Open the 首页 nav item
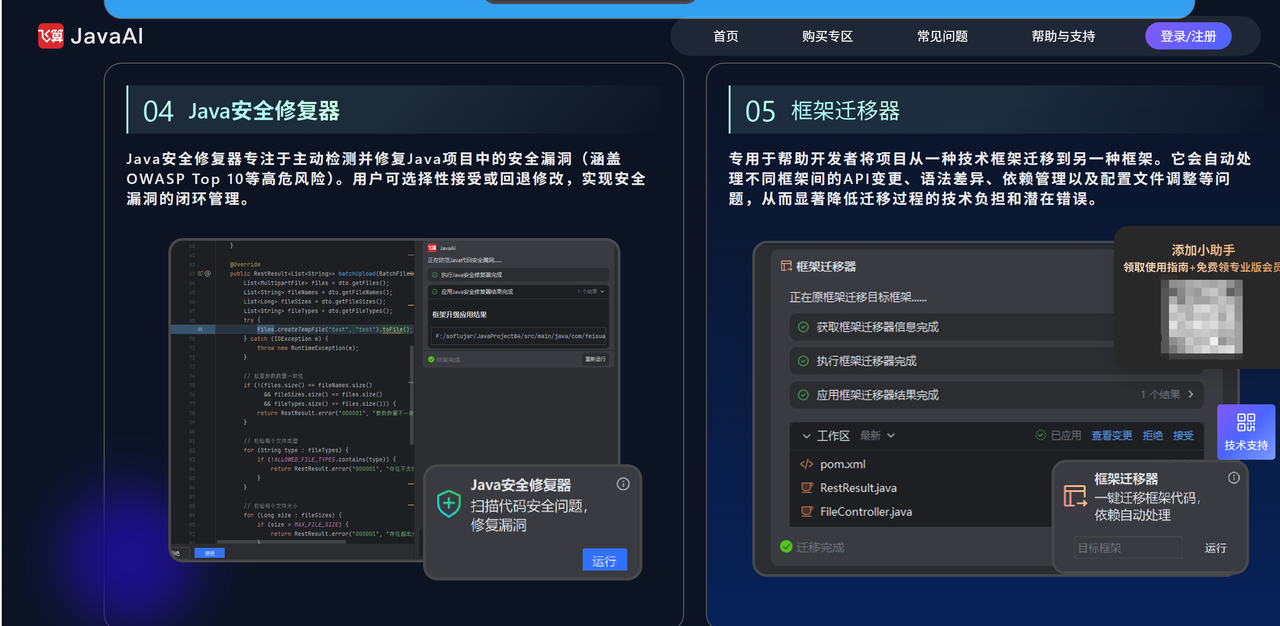This screenshot has width=1280, height=626. [726, 36]
